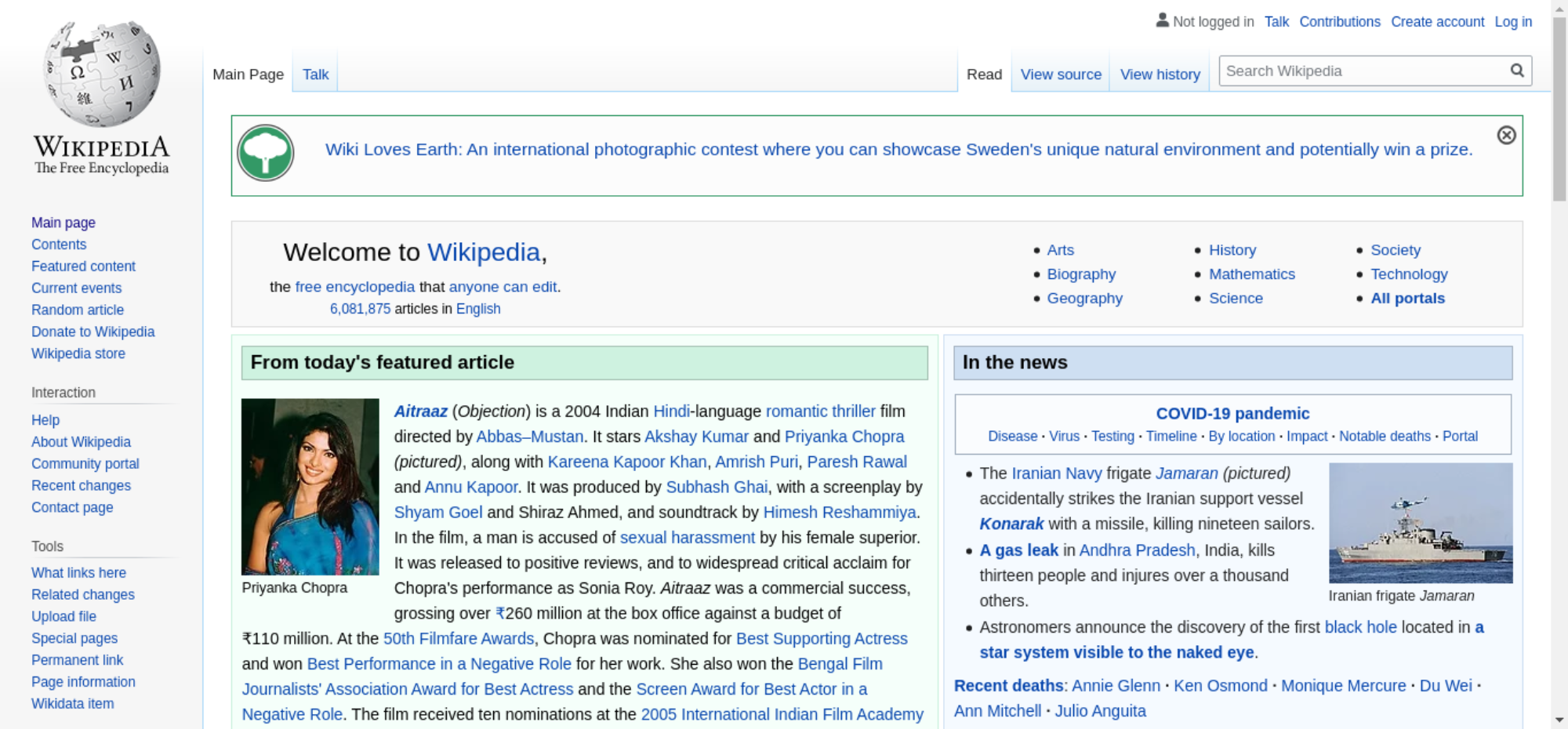Click the not-logged-in user icon
Viewport: 1568px width, 729px height.
pos(1162,20)
